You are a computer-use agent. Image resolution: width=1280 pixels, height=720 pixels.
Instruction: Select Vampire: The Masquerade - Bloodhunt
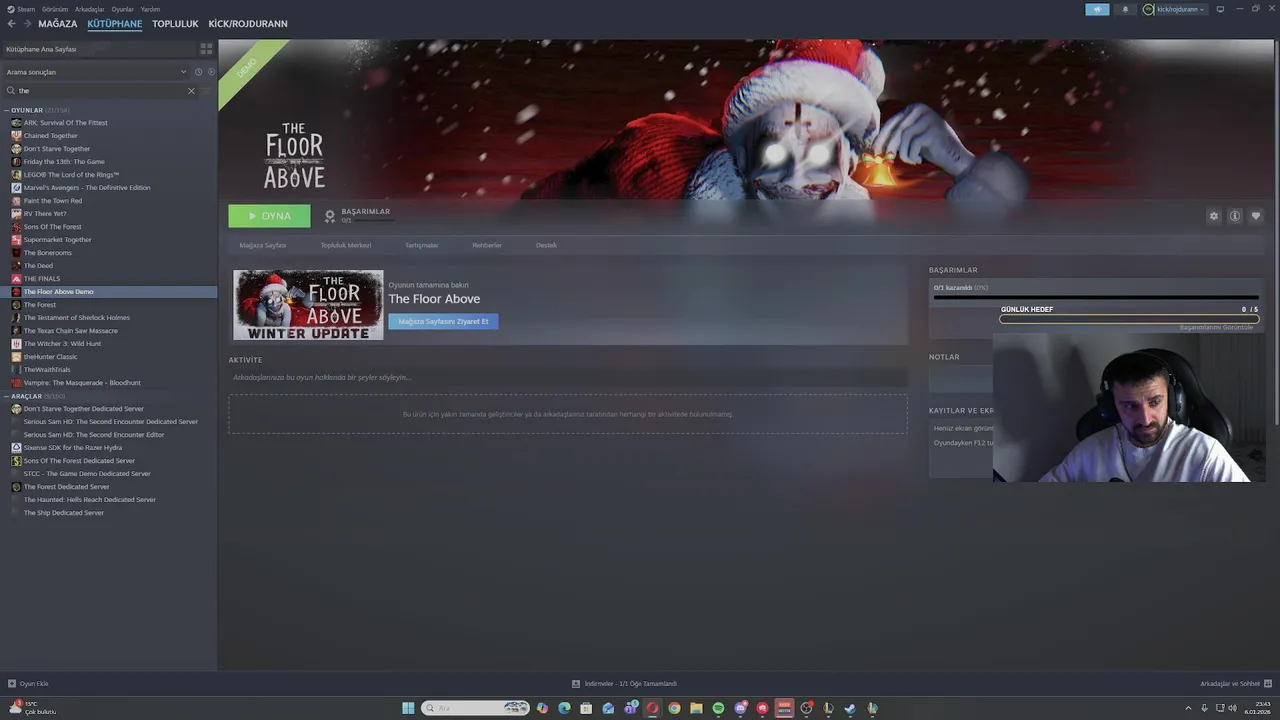pyautogui.click(x=82, y=383)
